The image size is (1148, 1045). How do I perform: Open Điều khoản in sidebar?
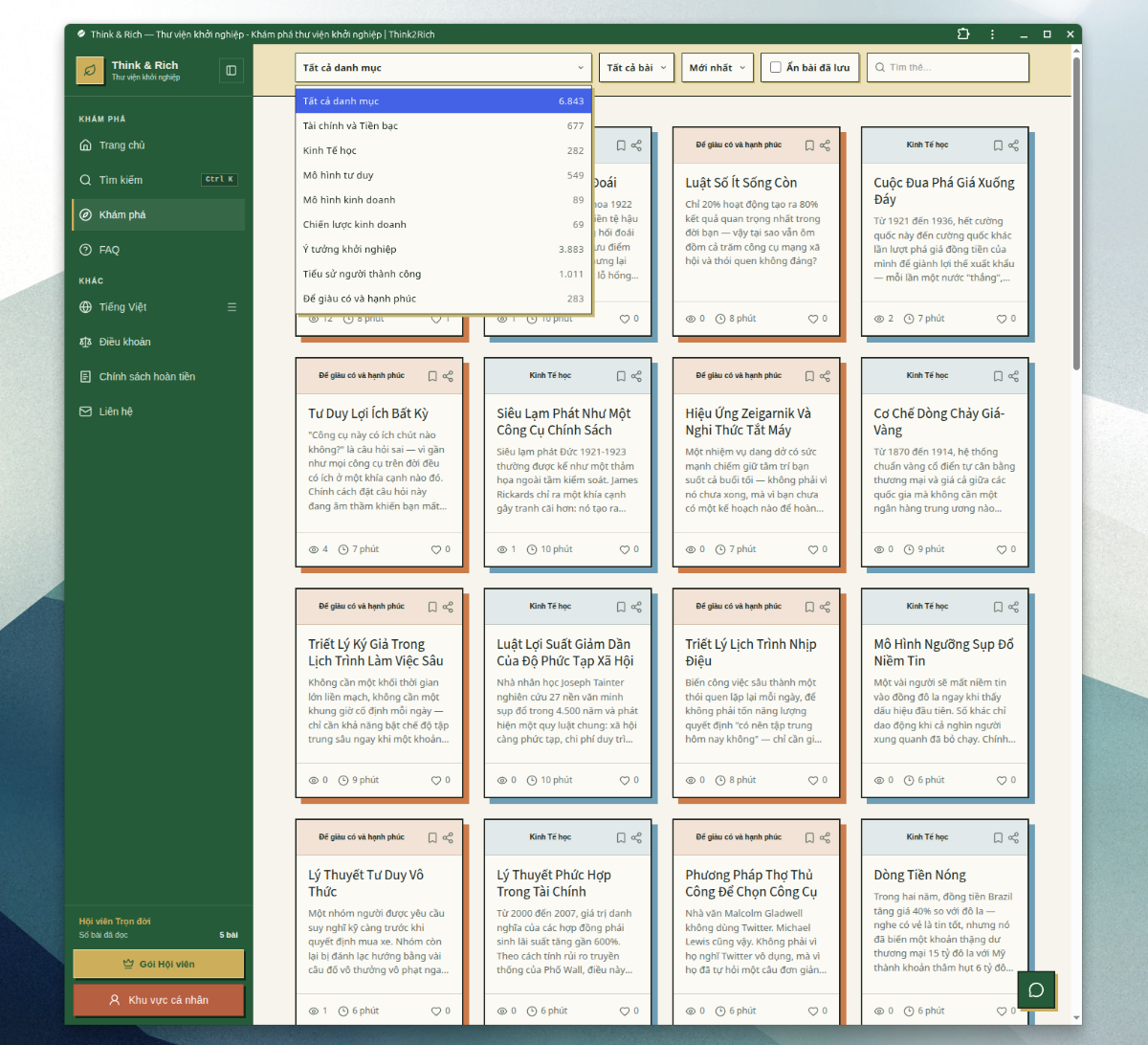click(x=158, y=342)
